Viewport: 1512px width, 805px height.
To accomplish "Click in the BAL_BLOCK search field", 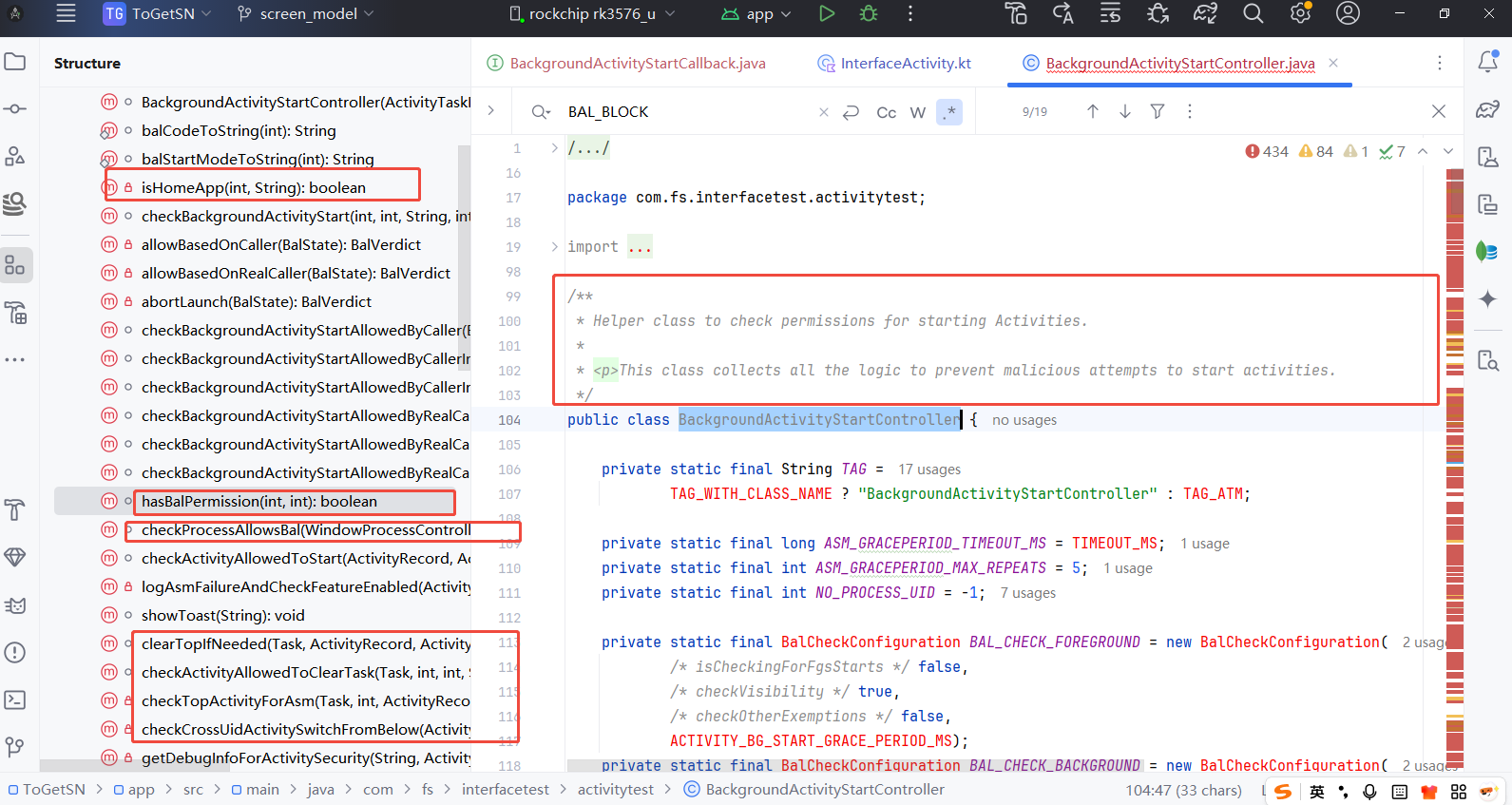I will point(690,112).
